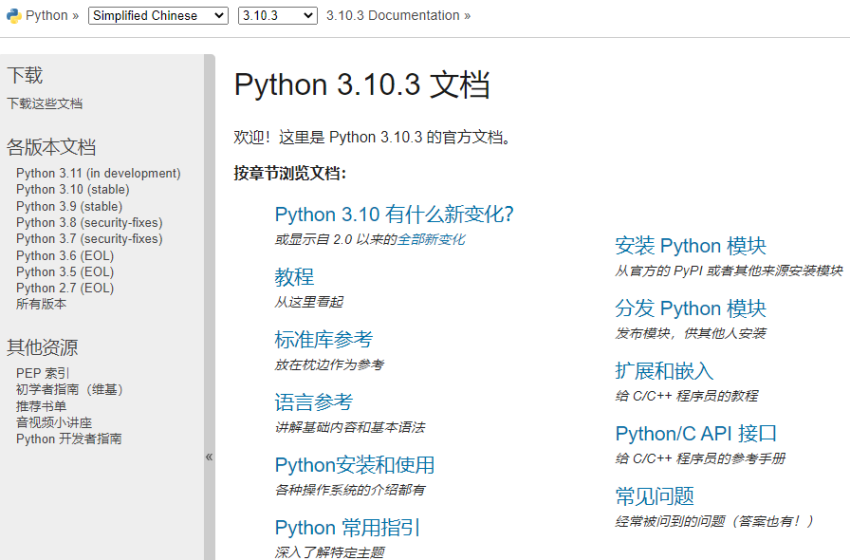Open Python 3.8 (security-fixes) docs

pos(90,222)
